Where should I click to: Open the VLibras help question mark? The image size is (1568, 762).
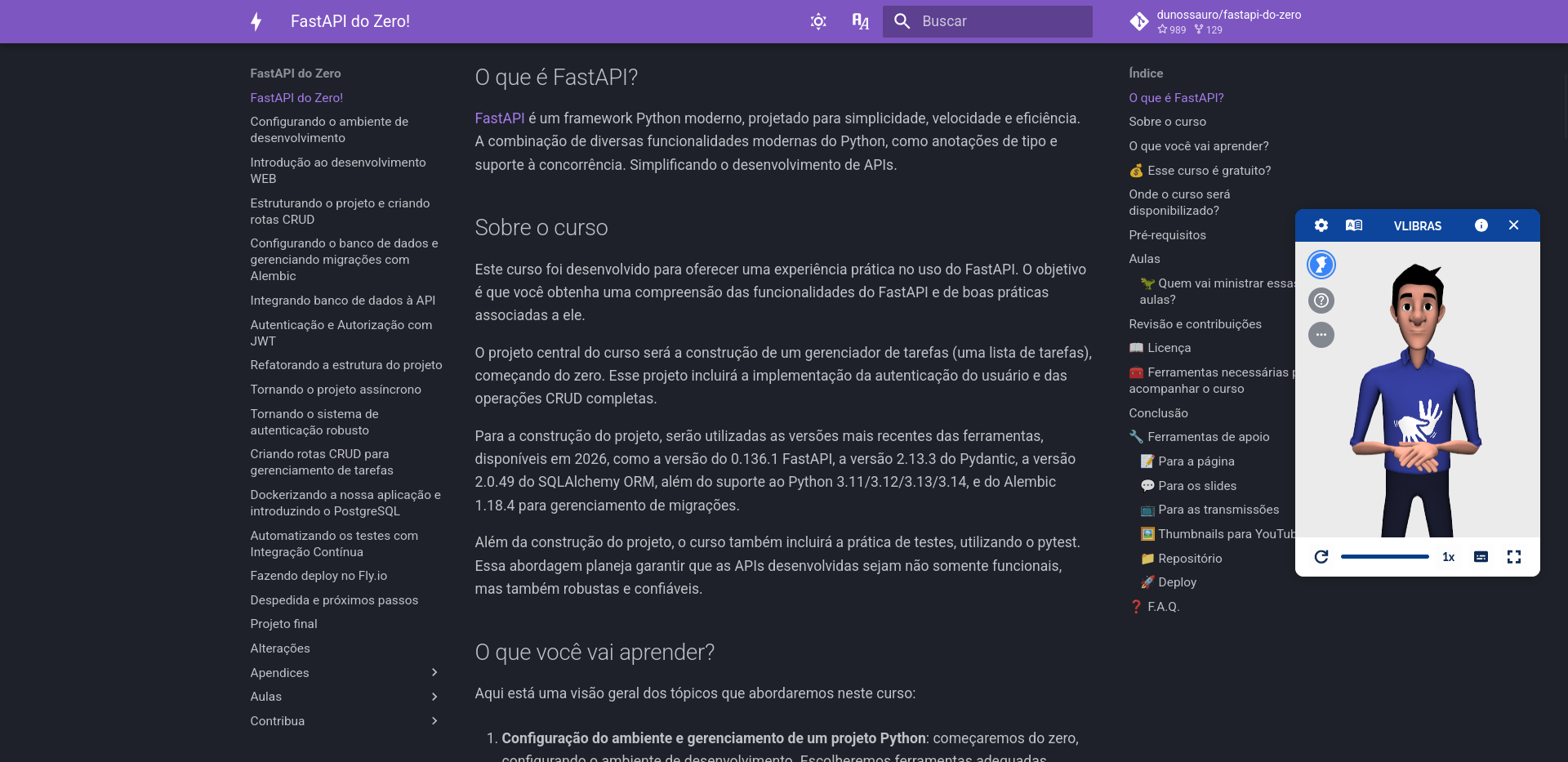(x=1321, y=301)
